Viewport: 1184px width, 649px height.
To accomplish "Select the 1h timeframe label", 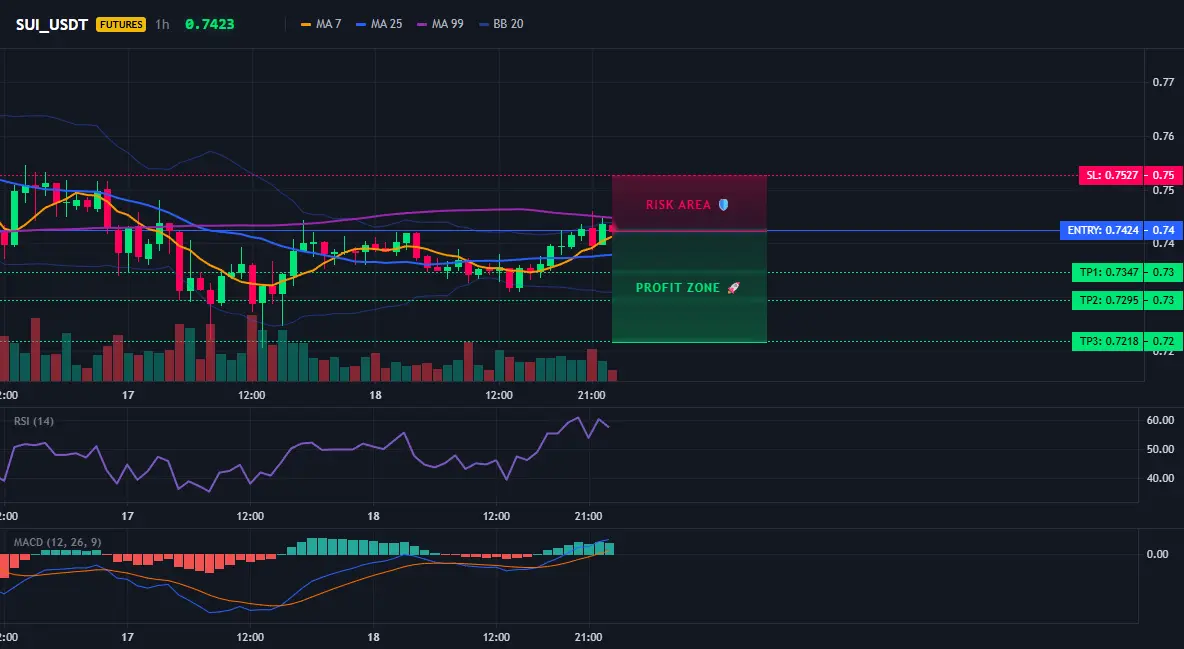I will click(162, 24).
